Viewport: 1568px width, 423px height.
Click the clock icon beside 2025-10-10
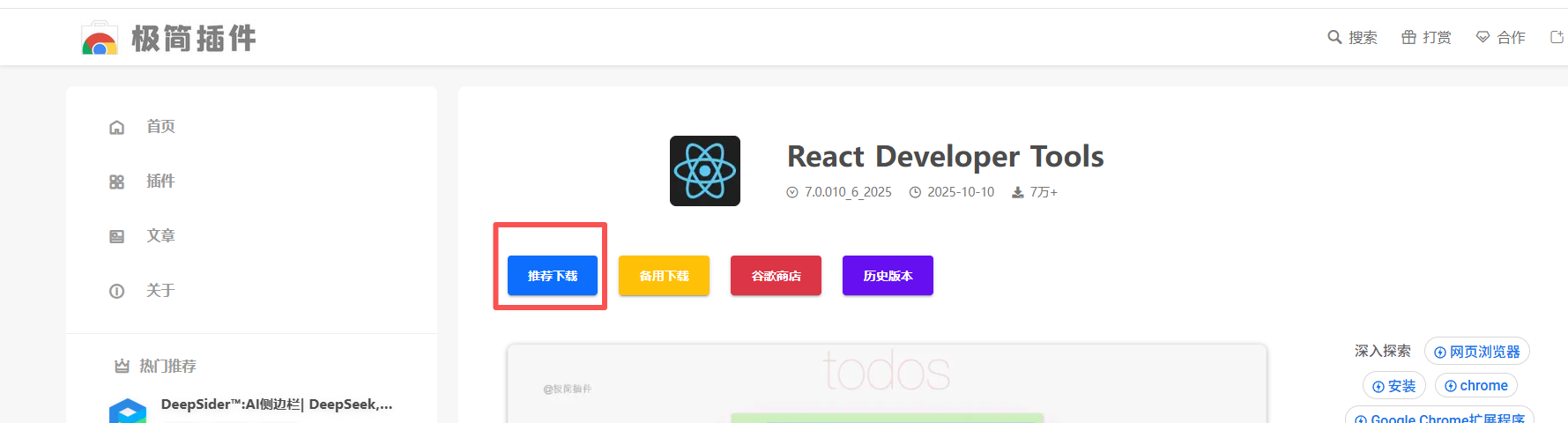point(915,192)
